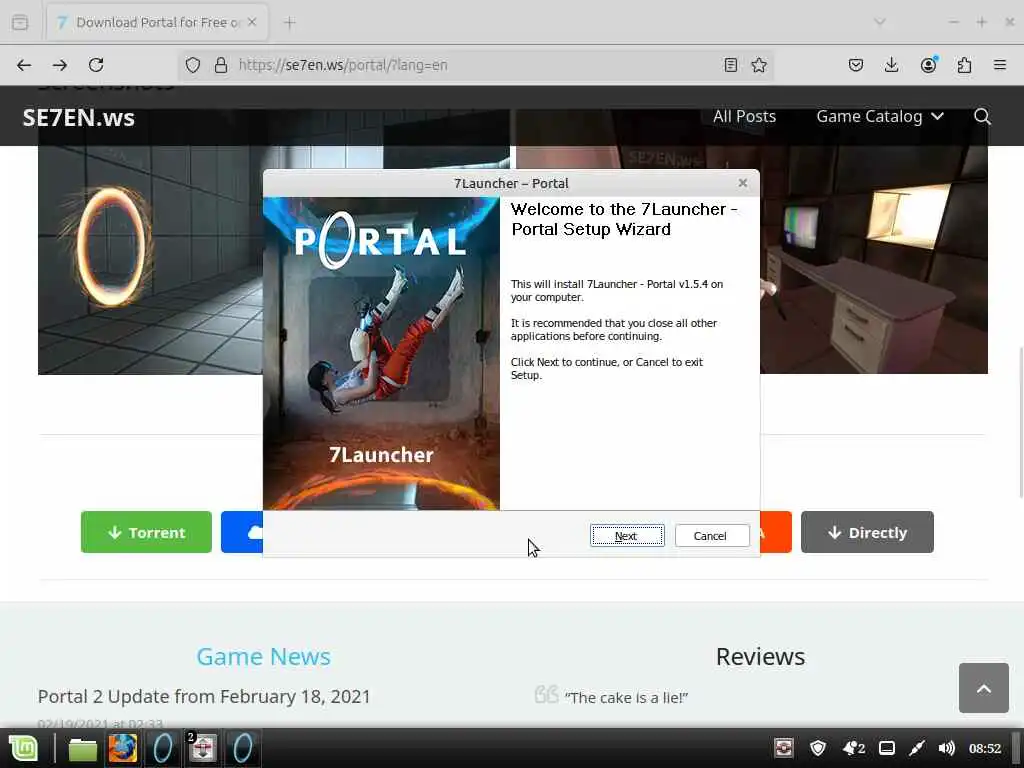1024x768 pixels.
Task: Select the first Portal taskbar window icon
Action: [163, 748]
